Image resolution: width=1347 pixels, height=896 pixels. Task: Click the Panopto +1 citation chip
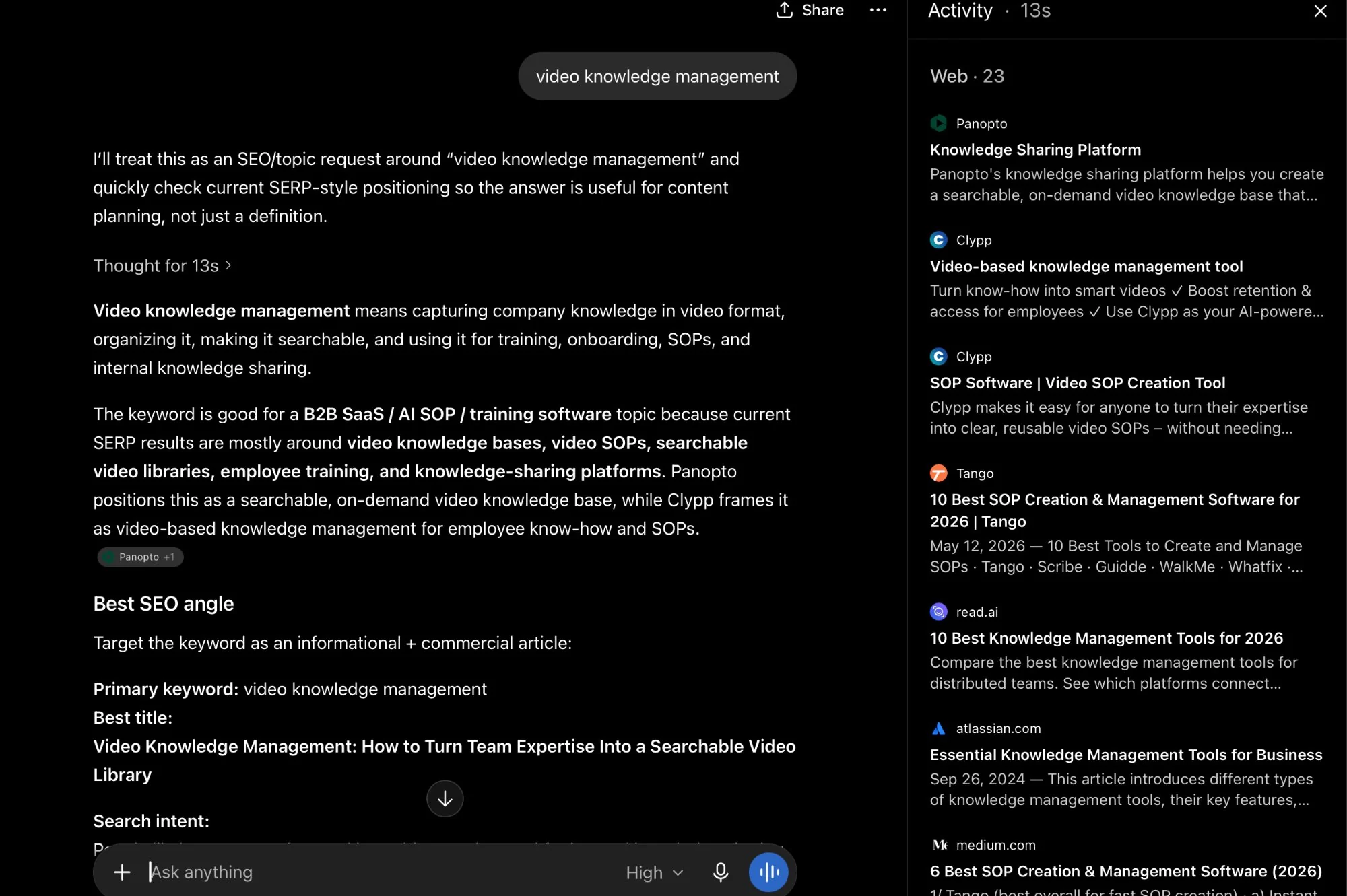pos(140,557)
